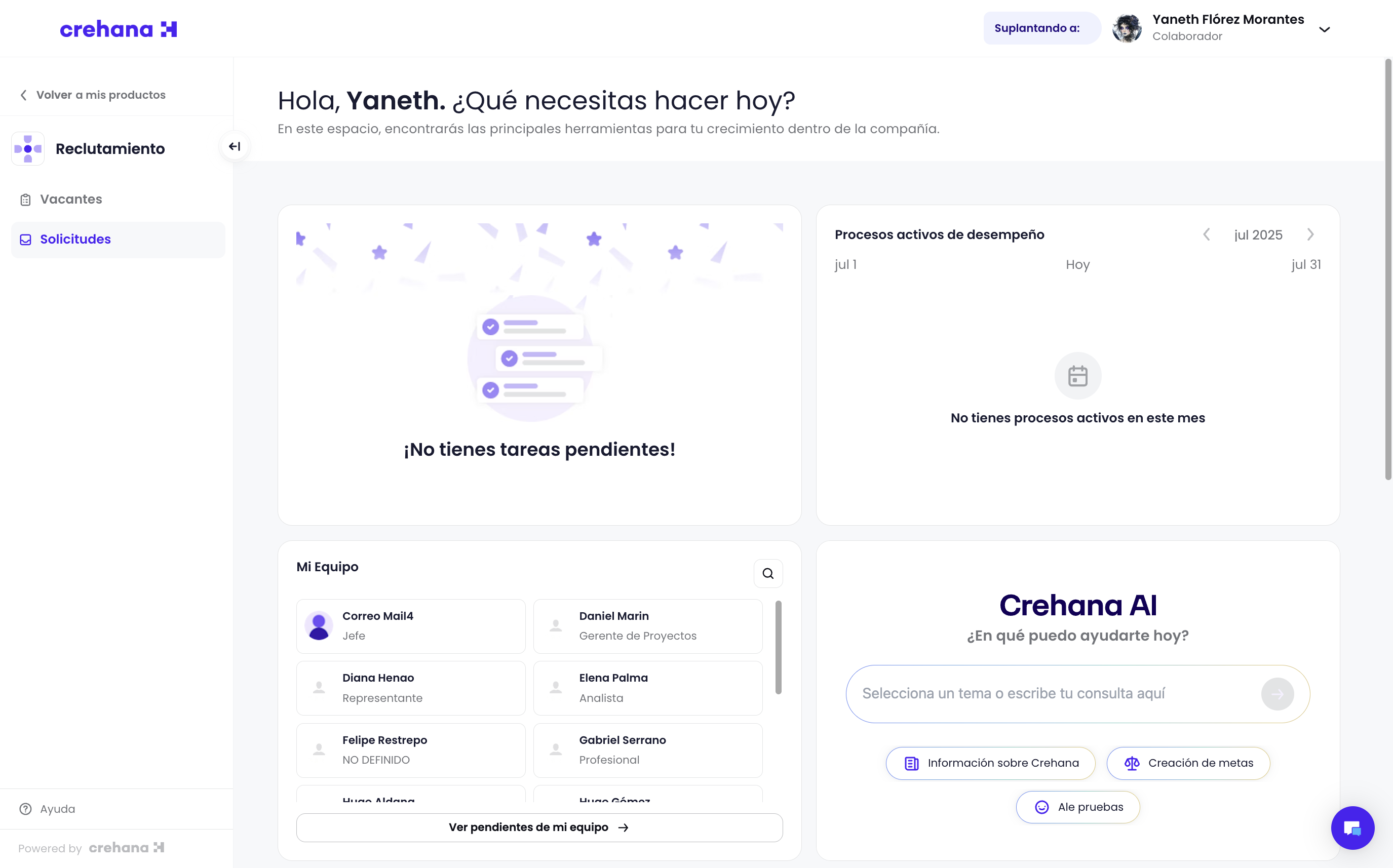
Task: Select Información sobre Crehana topic chip
Action: click(x=990, y=763)
